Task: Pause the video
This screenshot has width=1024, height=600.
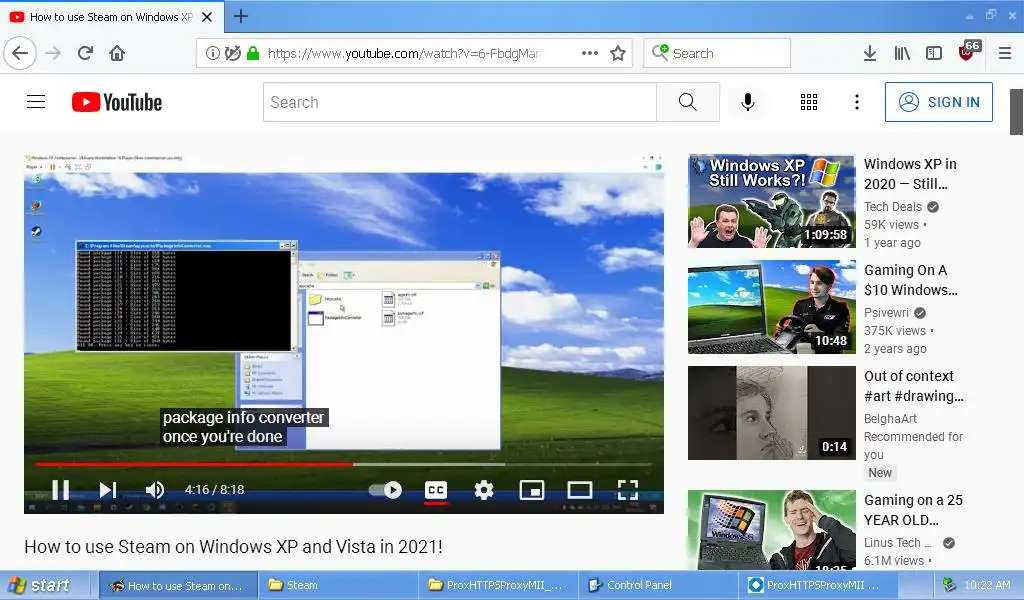Action: point(61,490)
